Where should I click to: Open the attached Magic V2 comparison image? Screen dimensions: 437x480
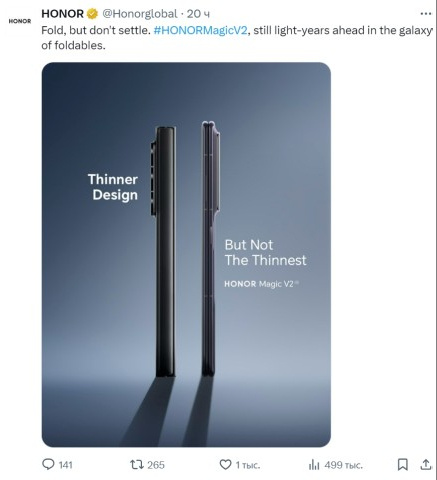[x=186, y=255]
